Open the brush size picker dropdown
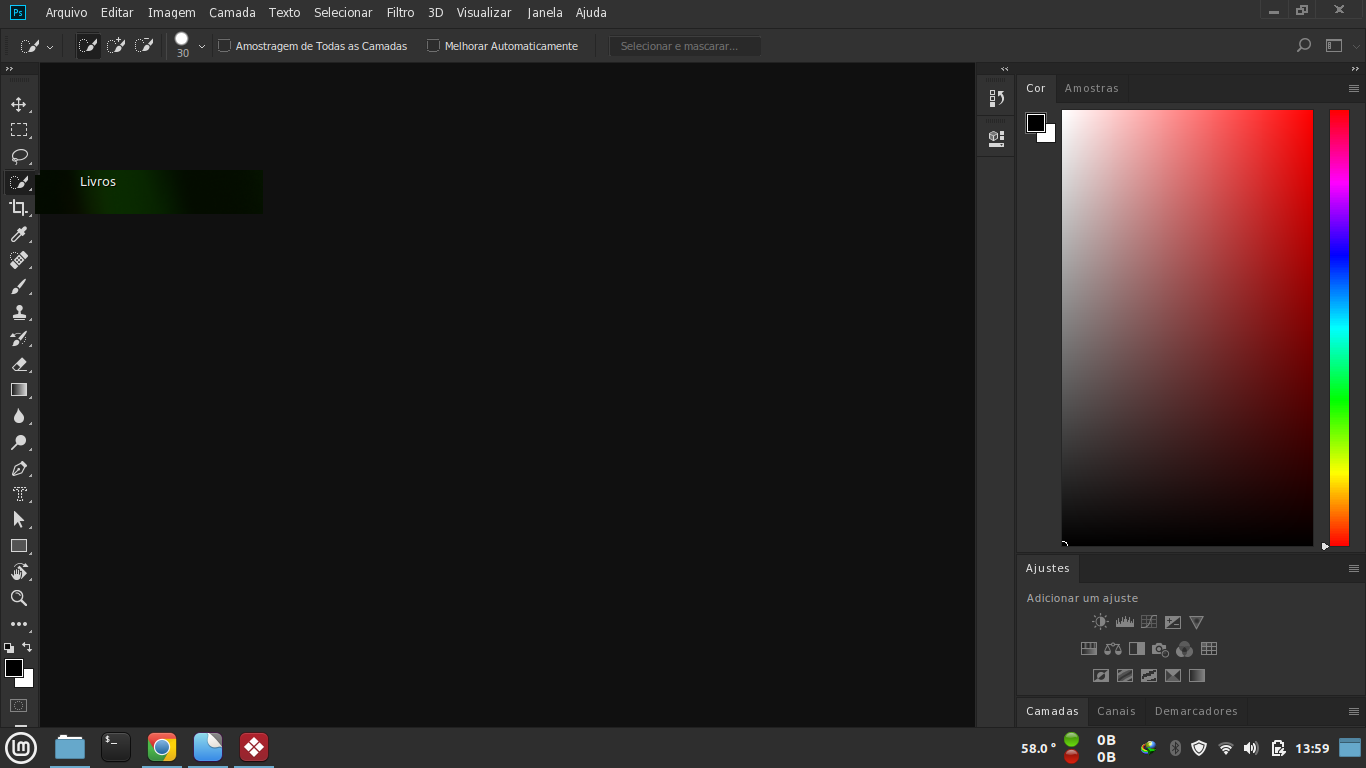 (202, 46)
